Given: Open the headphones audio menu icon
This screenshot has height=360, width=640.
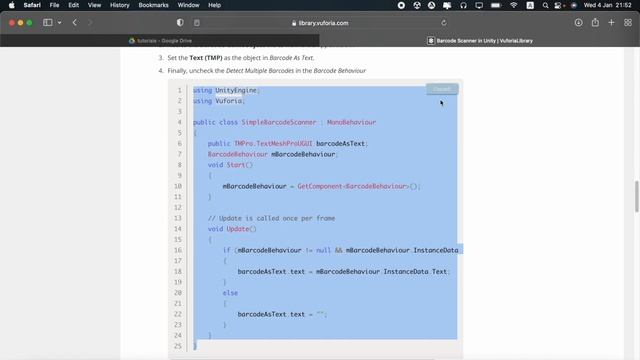Looking at the screenshot, I should click(x=463, y=5).
